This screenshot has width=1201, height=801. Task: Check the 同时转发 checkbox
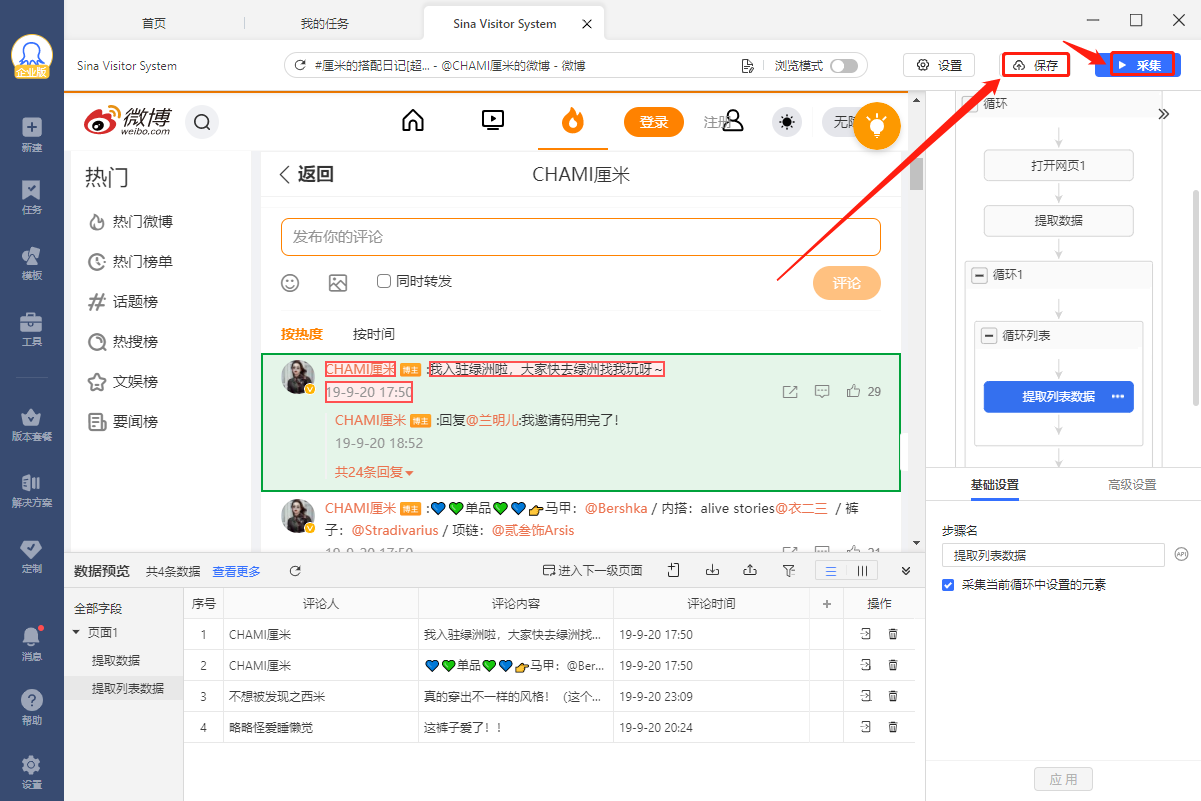pyautogui.click(x=384, y=282)
